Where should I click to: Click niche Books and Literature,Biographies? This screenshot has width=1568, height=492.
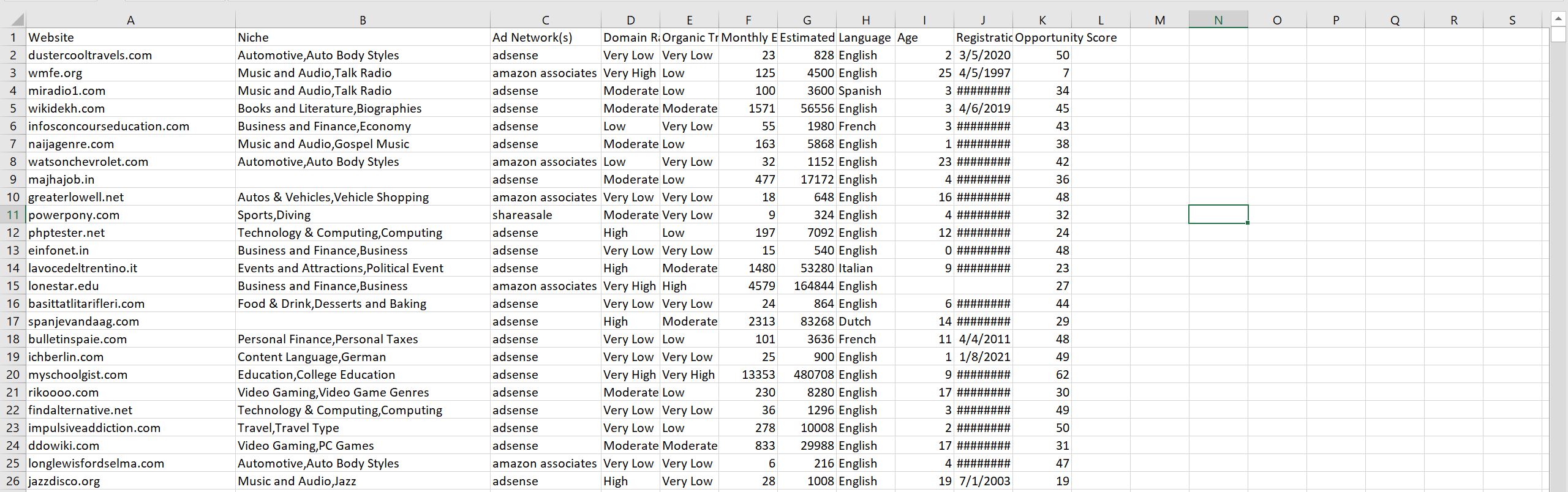click(x=363, y=108)
